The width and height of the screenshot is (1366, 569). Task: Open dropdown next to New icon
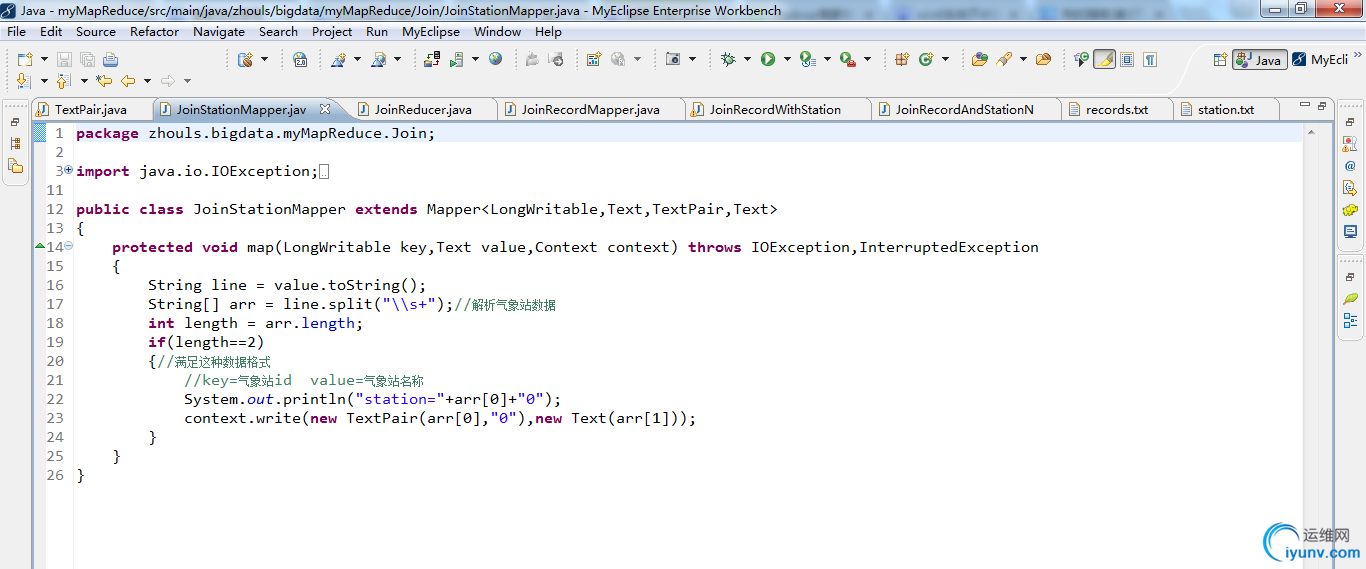44,59
